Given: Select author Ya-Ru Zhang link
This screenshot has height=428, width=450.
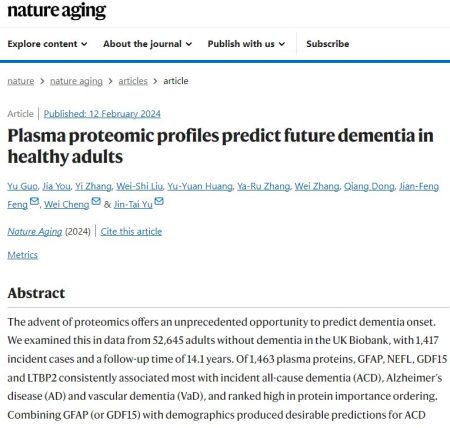Looking at the screenshot, I should [x=263, y=186].
